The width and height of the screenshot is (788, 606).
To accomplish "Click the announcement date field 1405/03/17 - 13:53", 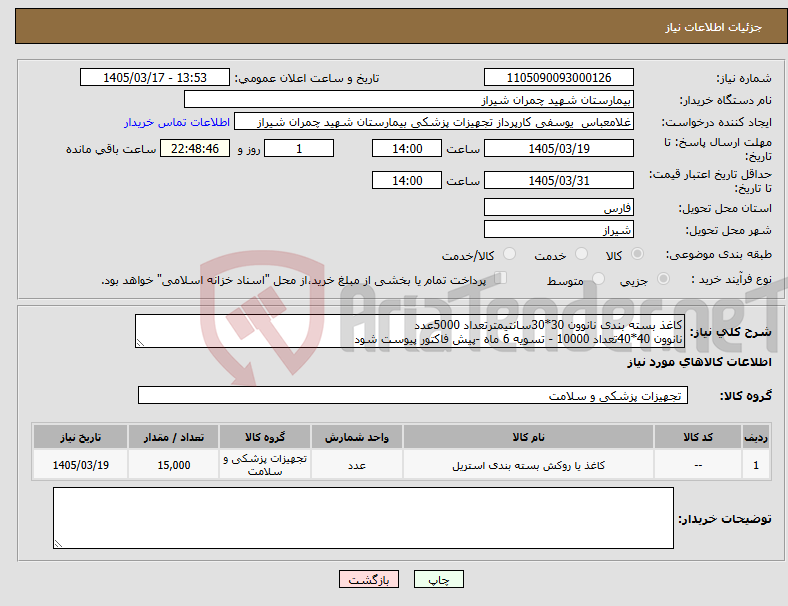I will (x=155, y=77).
